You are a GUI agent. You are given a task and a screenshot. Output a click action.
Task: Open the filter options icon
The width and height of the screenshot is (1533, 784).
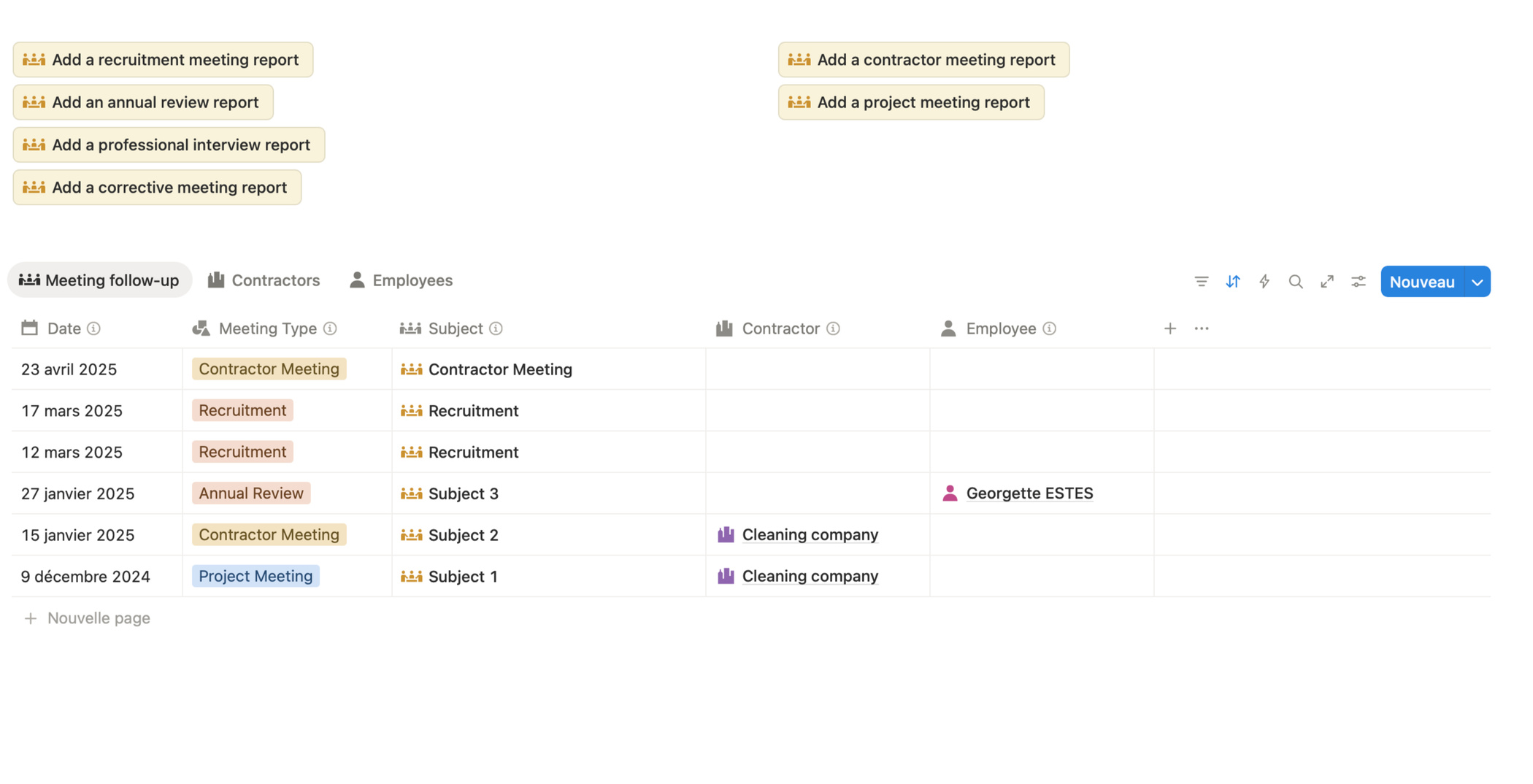[1201, 281]
